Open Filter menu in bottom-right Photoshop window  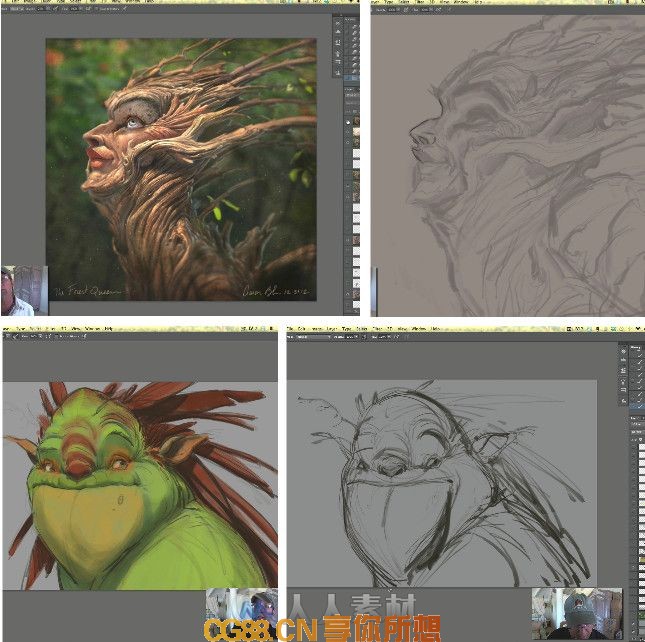point(377,329)
